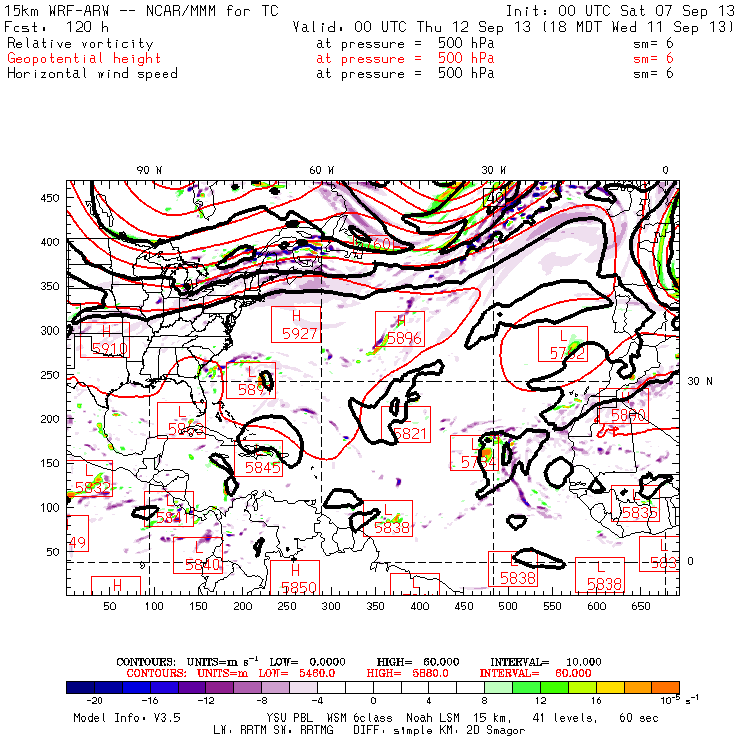Select the "YSU PBL" scheme text

coord(289,718)
